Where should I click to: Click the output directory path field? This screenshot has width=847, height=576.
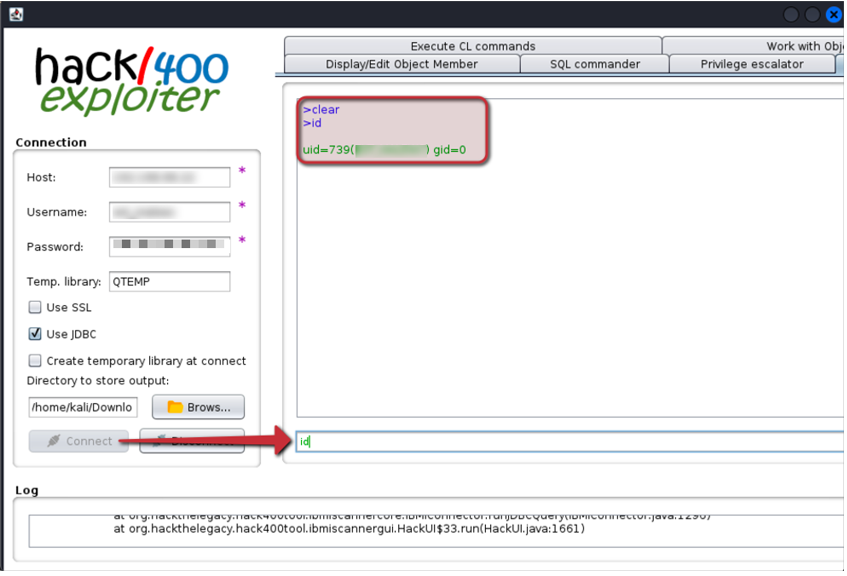click(83, 407)
